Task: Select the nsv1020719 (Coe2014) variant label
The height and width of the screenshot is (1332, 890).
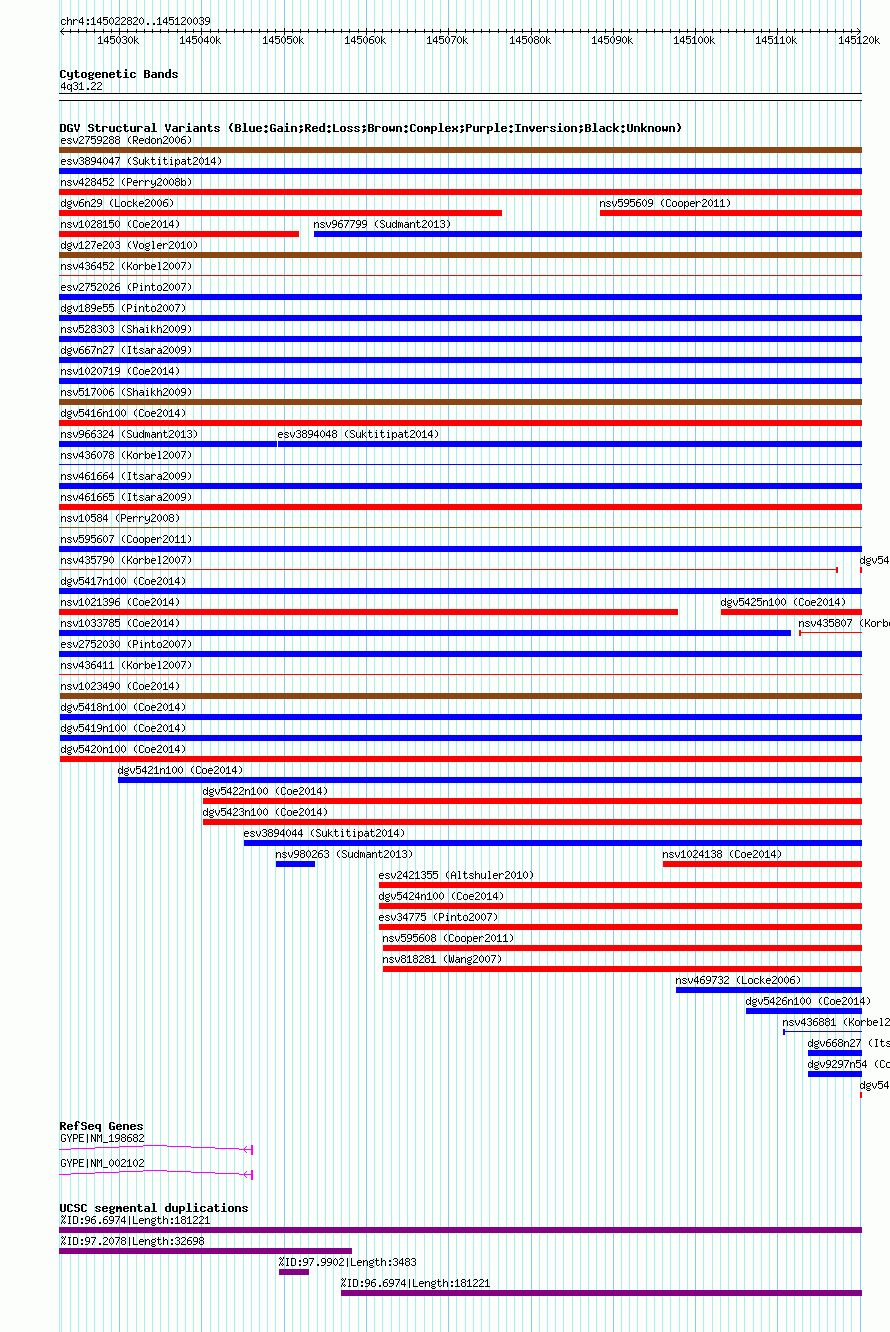Action: coord(120,371)
